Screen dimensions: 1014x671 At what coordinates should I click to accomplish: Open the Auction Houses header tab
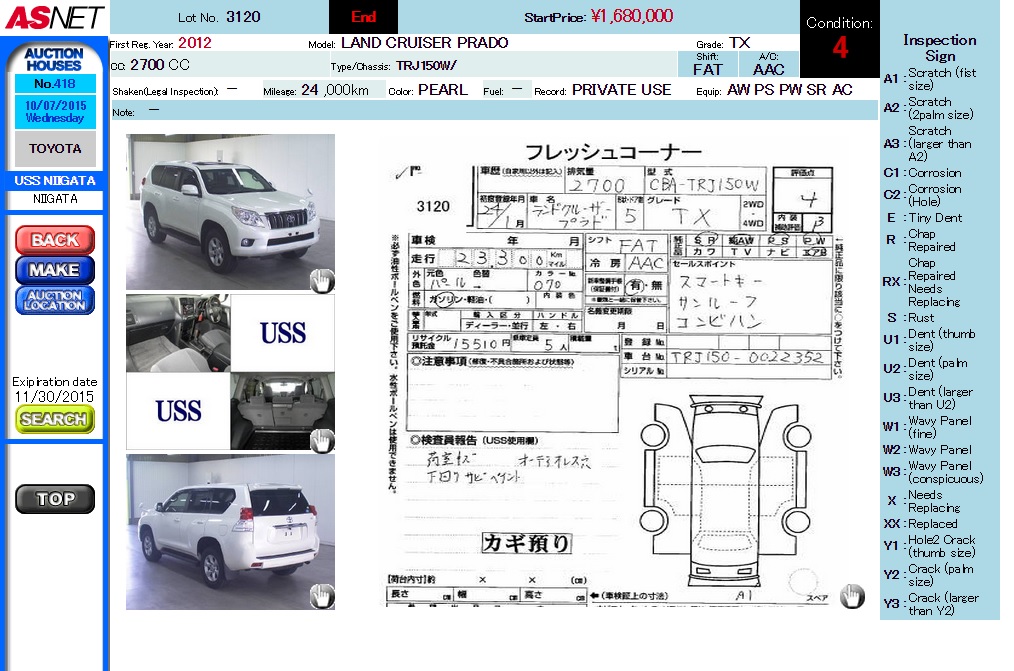[x=55, y=58]
